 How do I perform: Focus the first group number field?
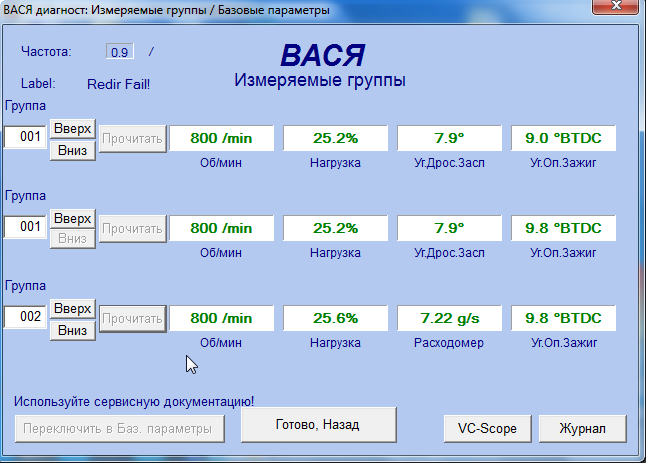point(25,138)
